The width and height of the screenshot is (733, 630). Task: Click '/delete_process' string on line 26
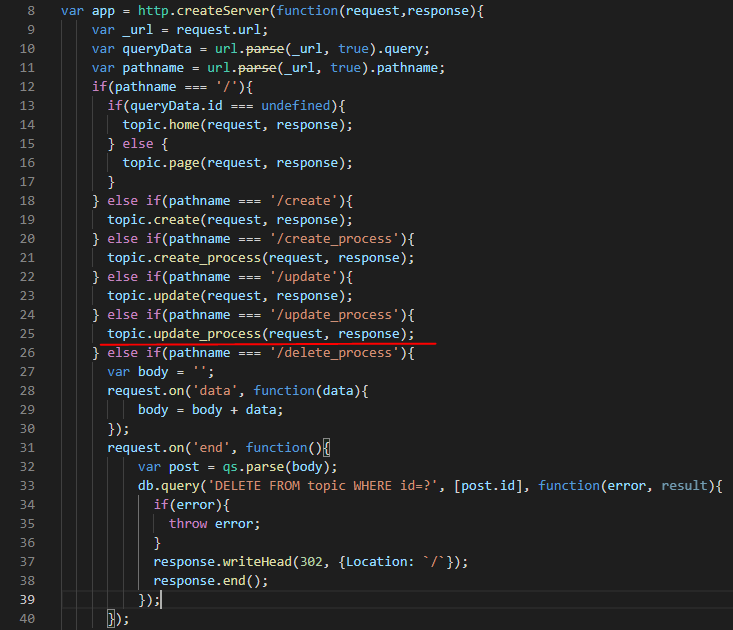[x=335, y=353]
